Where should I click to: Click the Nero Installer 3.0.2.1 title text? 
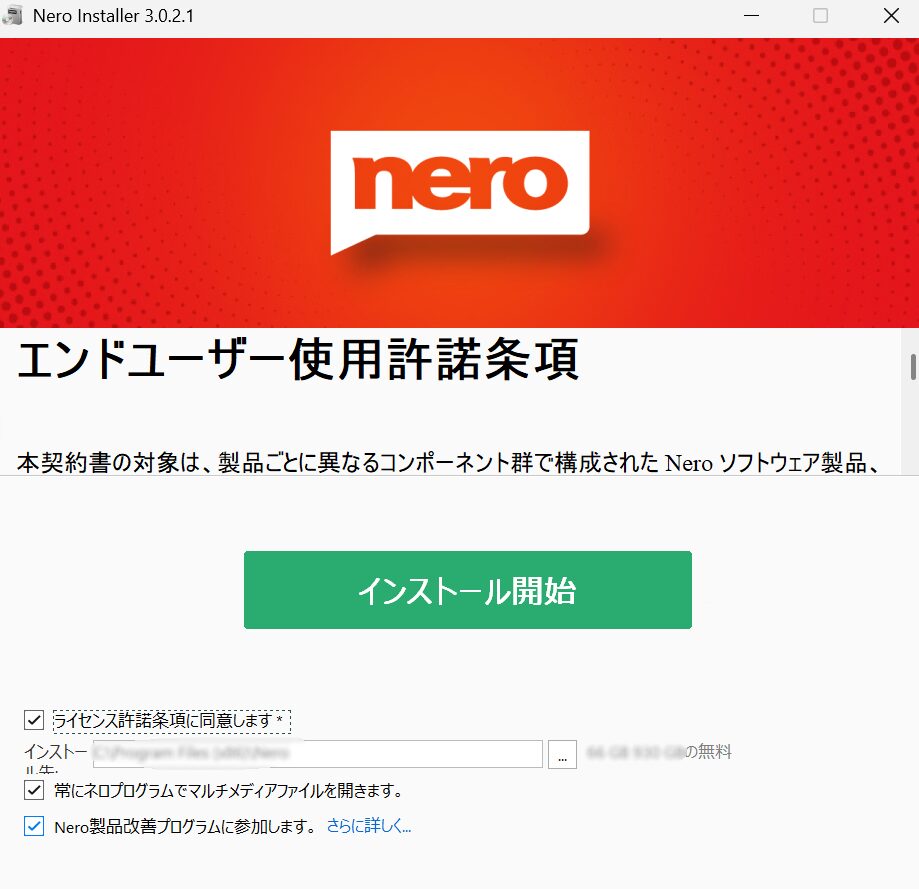pos(113,16)
